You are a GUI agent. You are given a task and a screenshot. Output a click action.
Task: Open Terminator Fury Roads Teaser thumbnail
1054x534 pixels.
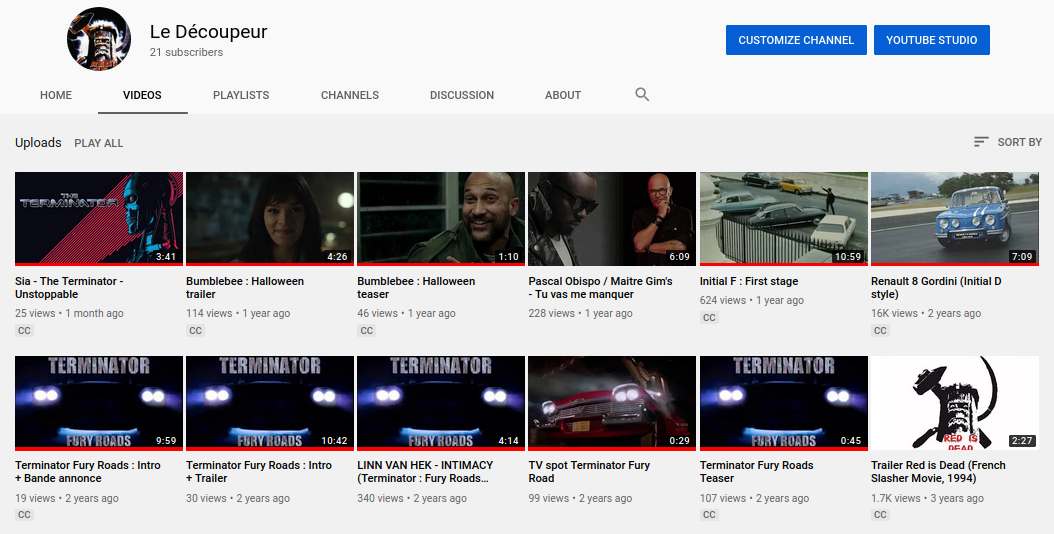(783, 403)
